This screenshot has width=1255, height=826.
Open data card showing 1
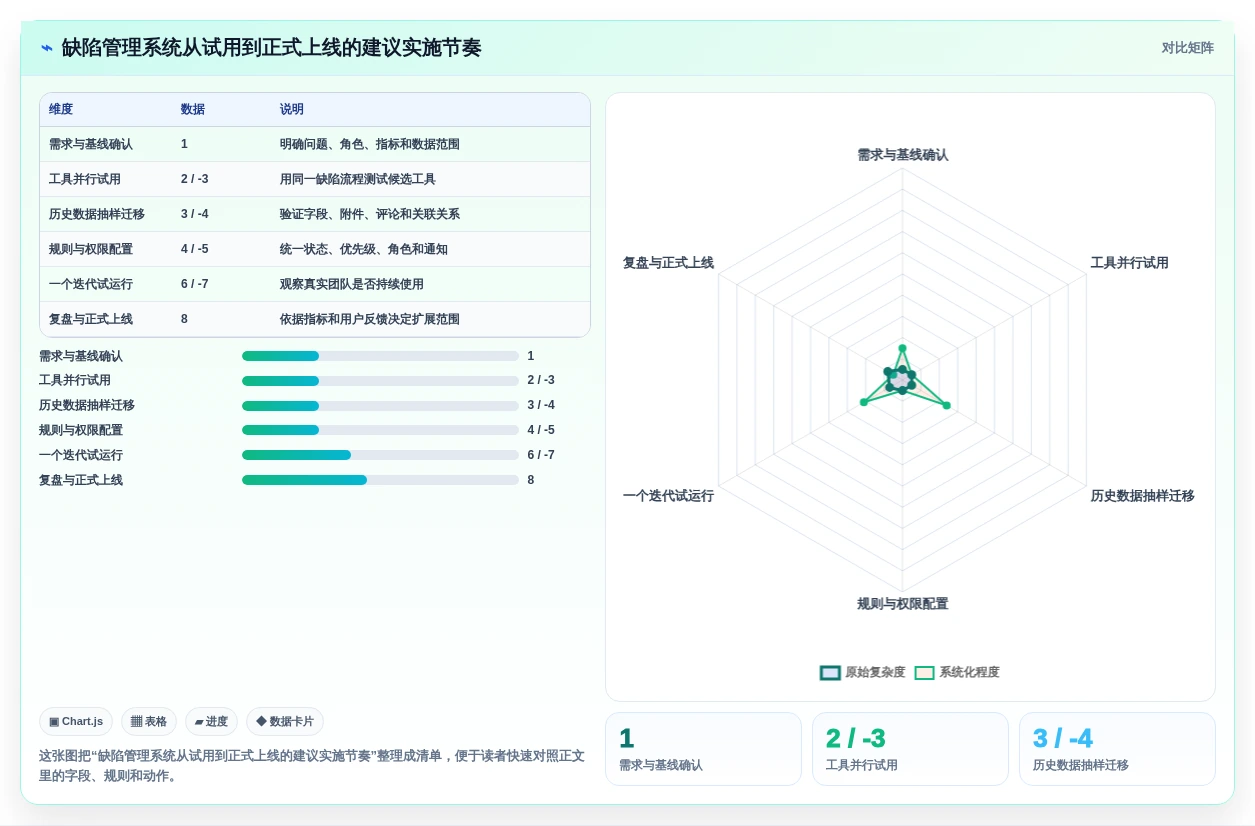tap(703, 749)
